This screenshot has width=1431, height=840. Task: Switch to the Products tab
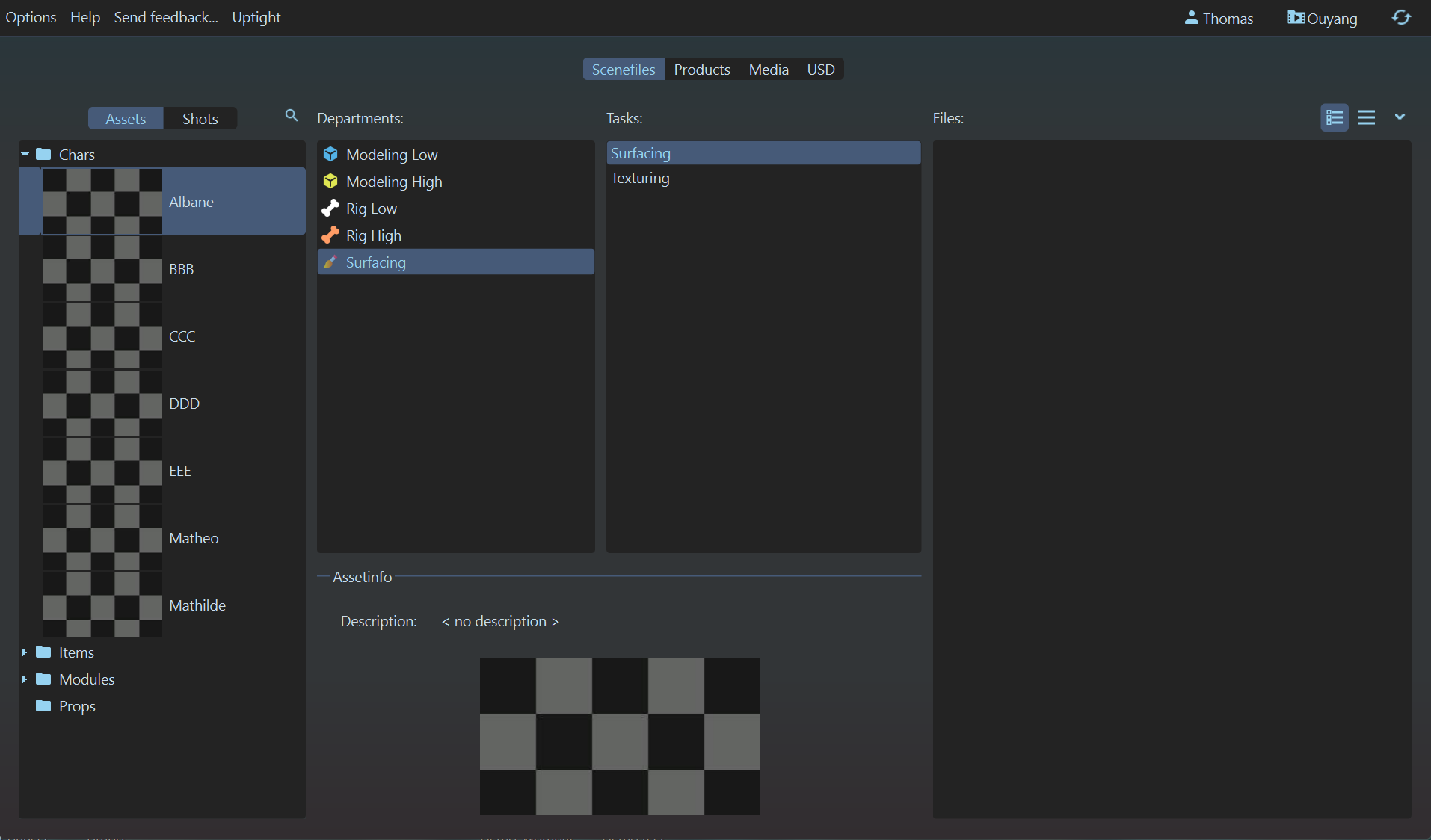point(702,70)
